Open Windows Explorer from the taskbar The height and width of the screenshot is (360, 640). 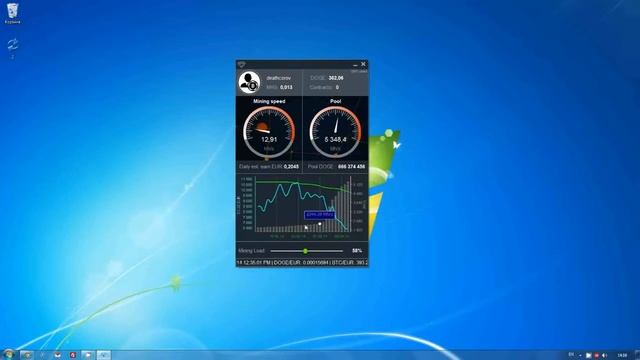[x=27, y=355]
